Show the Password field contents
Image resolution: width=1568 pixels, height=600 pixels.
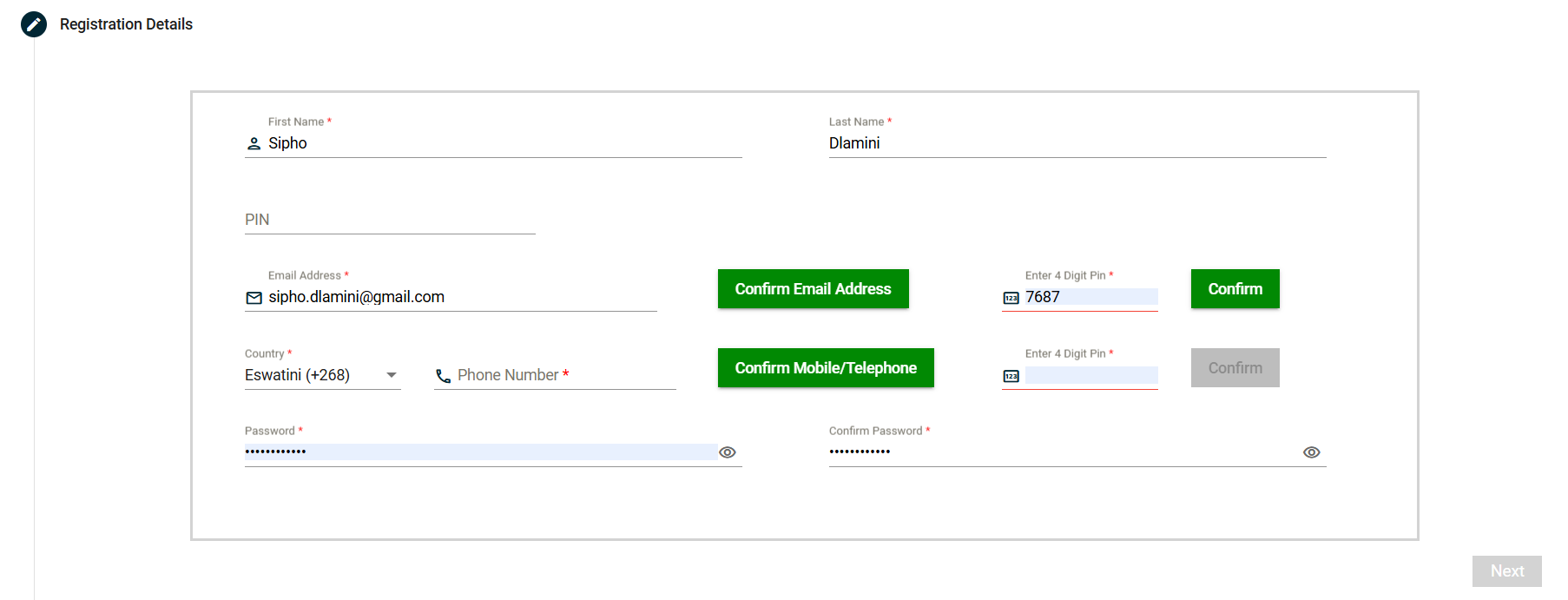click(728, 452)
